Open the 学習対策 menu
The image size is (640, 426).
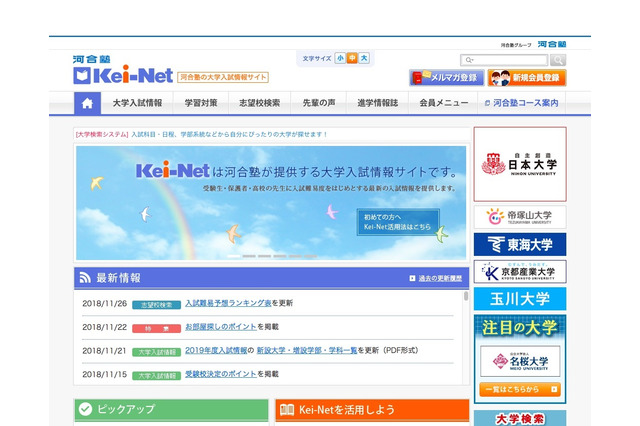tap(201, 103)
